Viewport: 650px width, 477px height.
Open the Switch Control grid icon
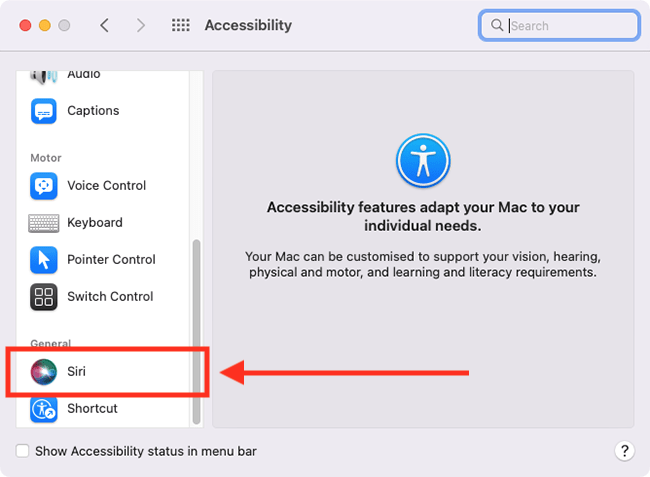44,297
